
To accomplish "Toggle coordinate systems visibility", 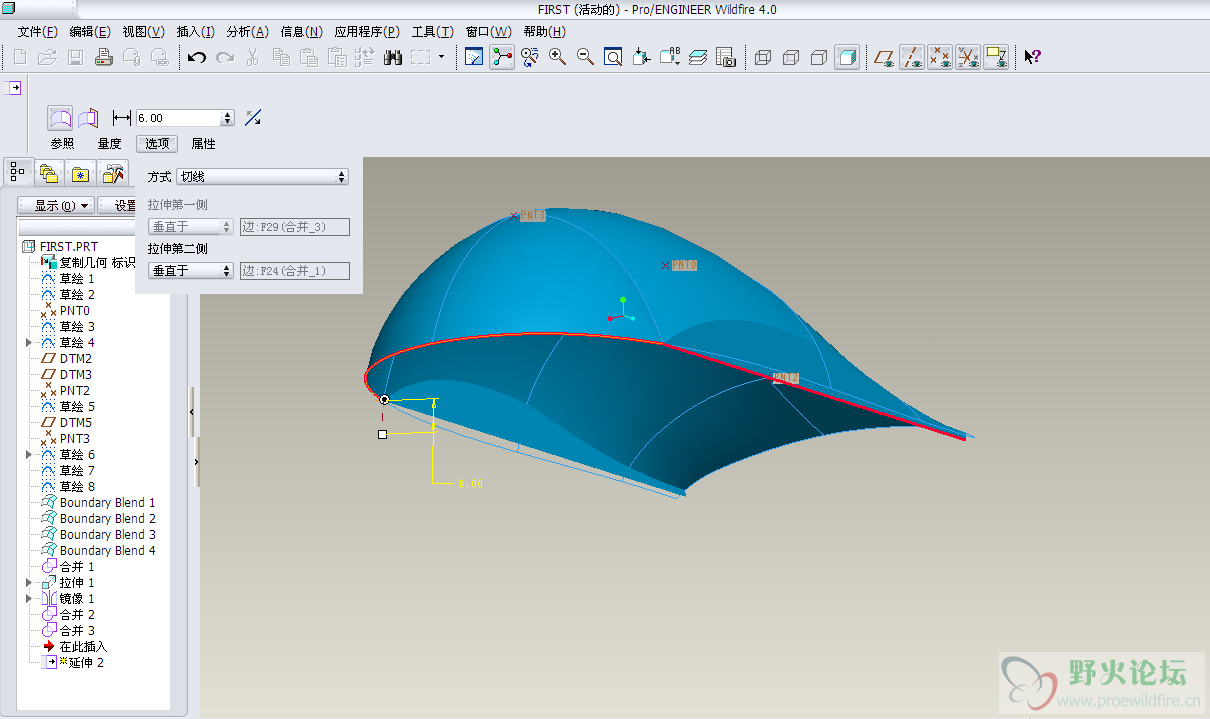I will 968,57.
